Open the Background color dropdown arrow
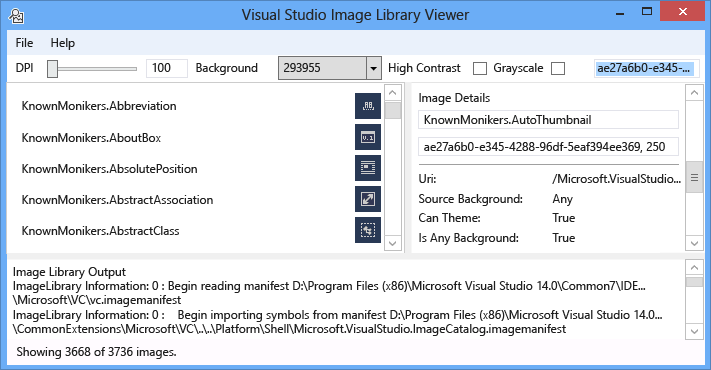711x370 pixels. pyautogui.click(x=373, y=68)
